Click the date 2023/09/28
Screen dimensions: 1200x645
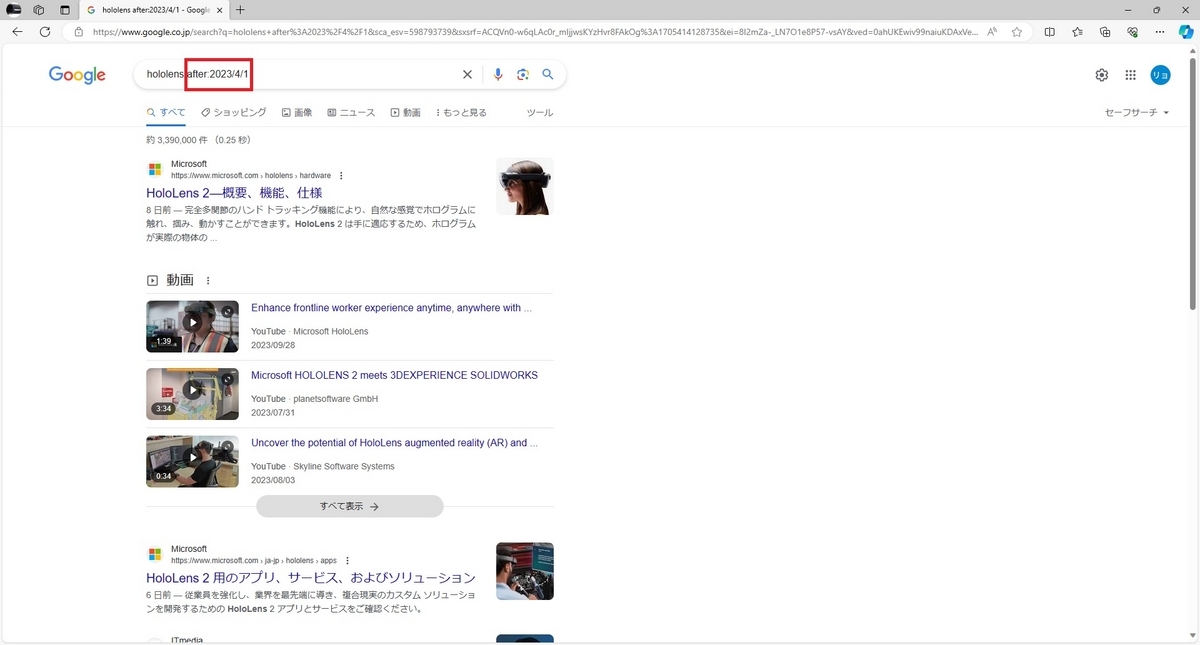coord(273,345)
